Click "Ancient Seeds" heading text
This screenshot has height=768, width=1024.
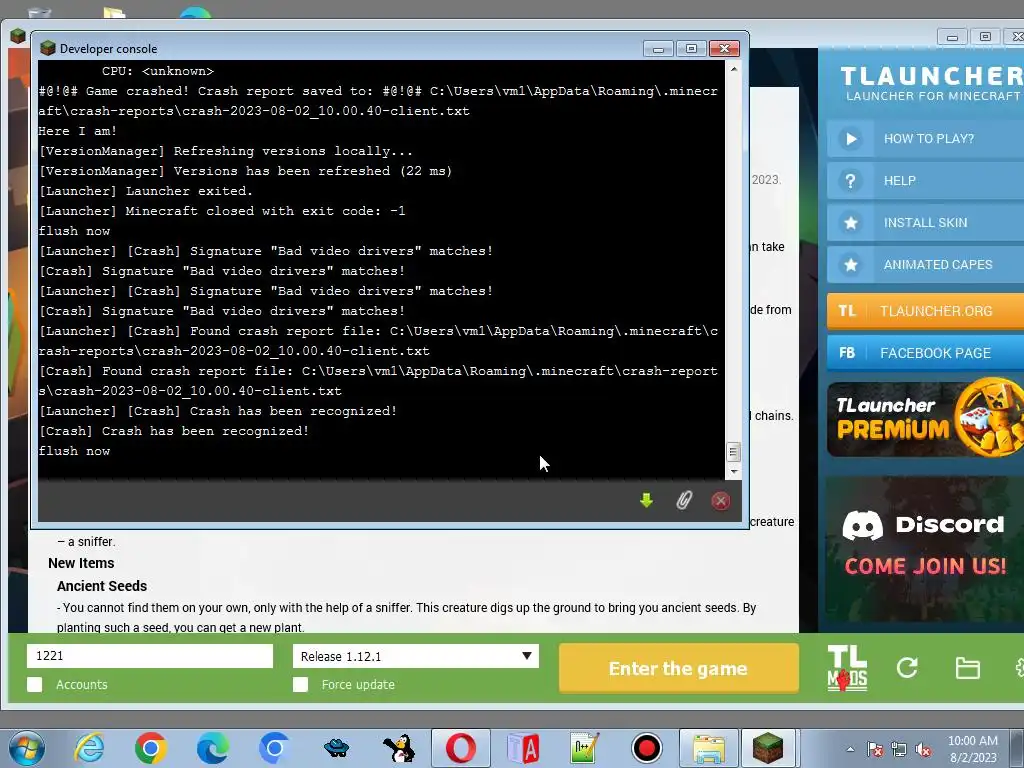pyautogui.click(x=102, y=586)
